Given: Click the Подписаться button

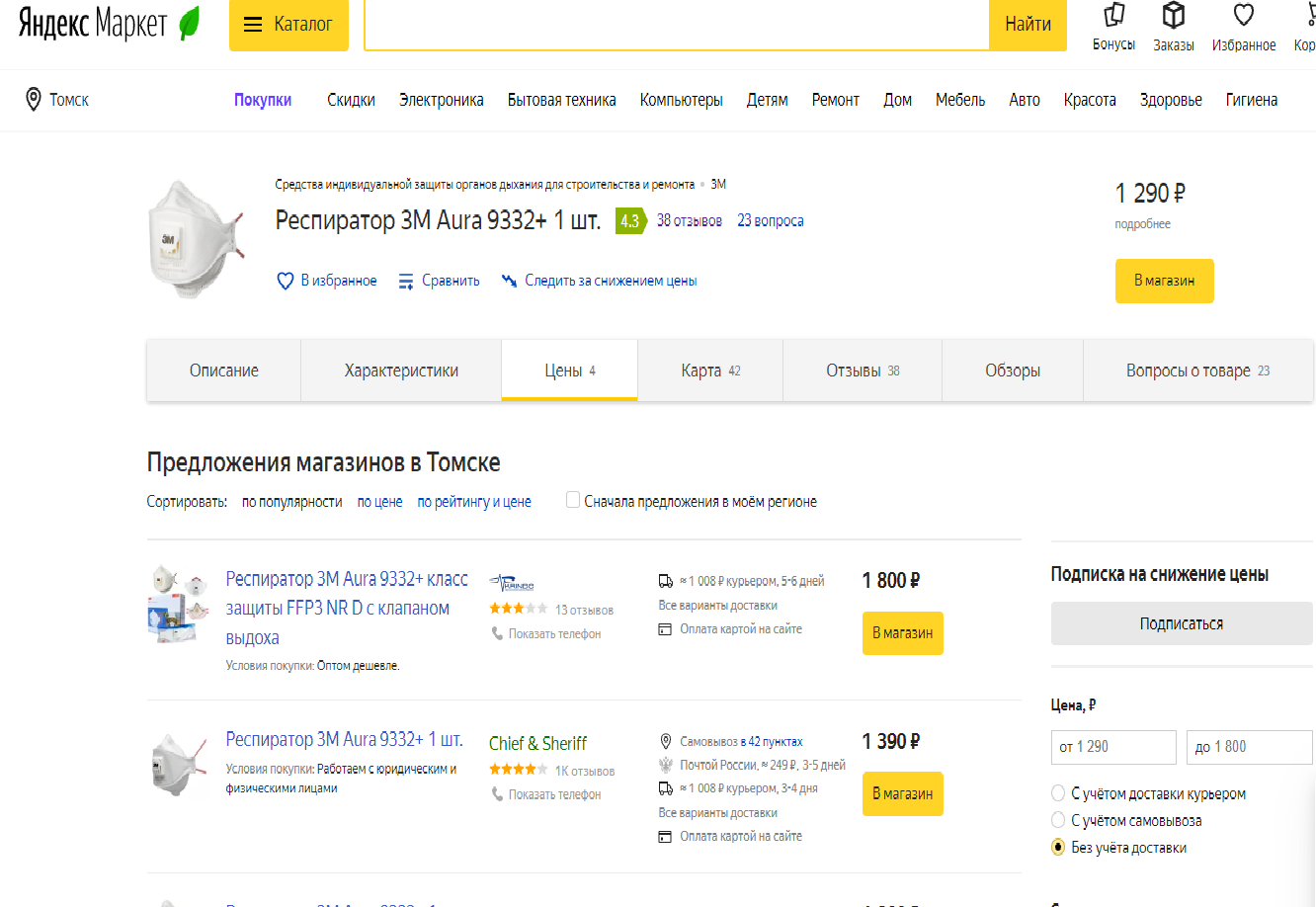Looking at the screenshot, I should (1182, 623).
